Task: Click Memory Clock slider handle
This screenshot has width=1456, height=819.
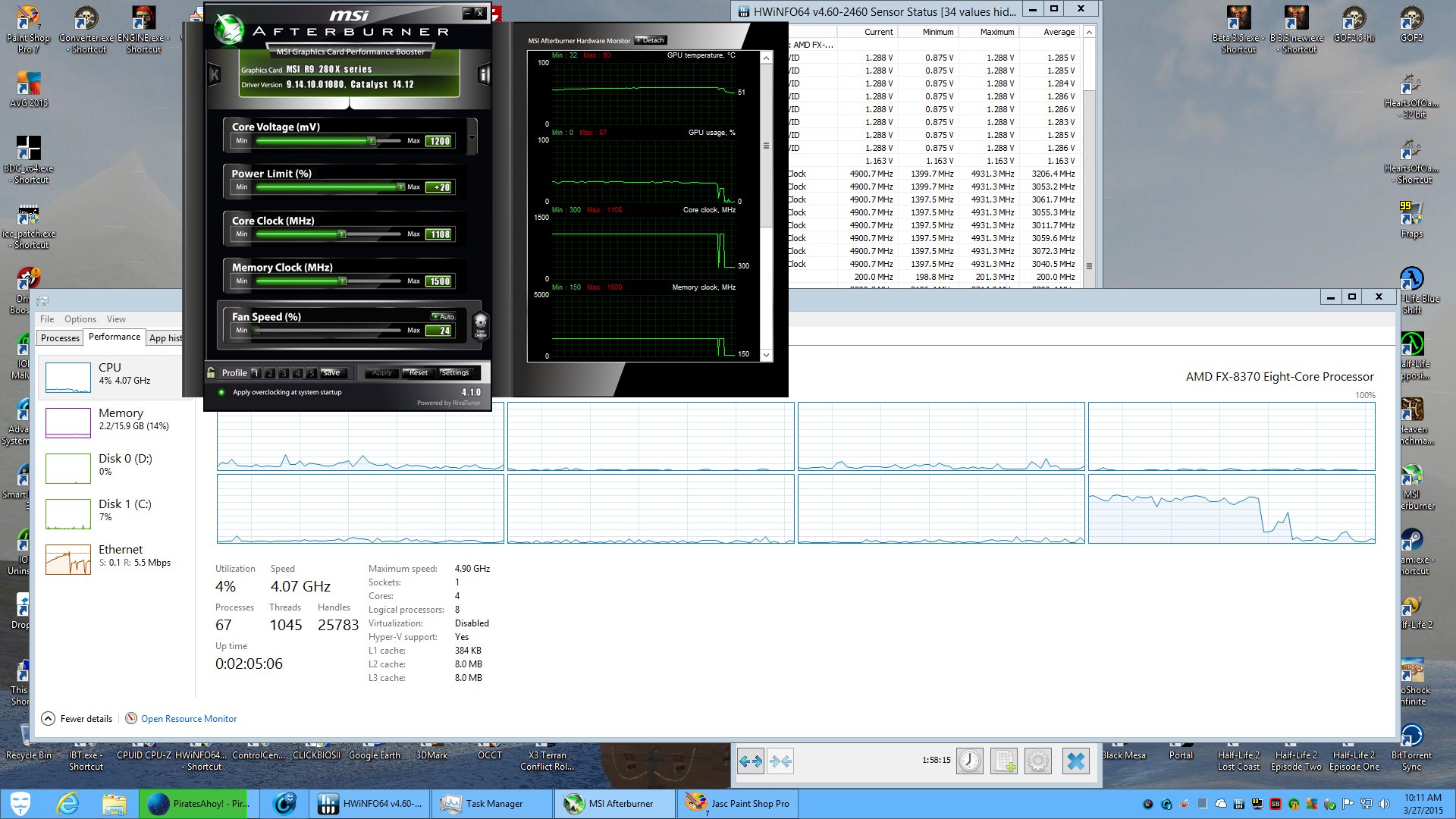Action: pos(343,281)
